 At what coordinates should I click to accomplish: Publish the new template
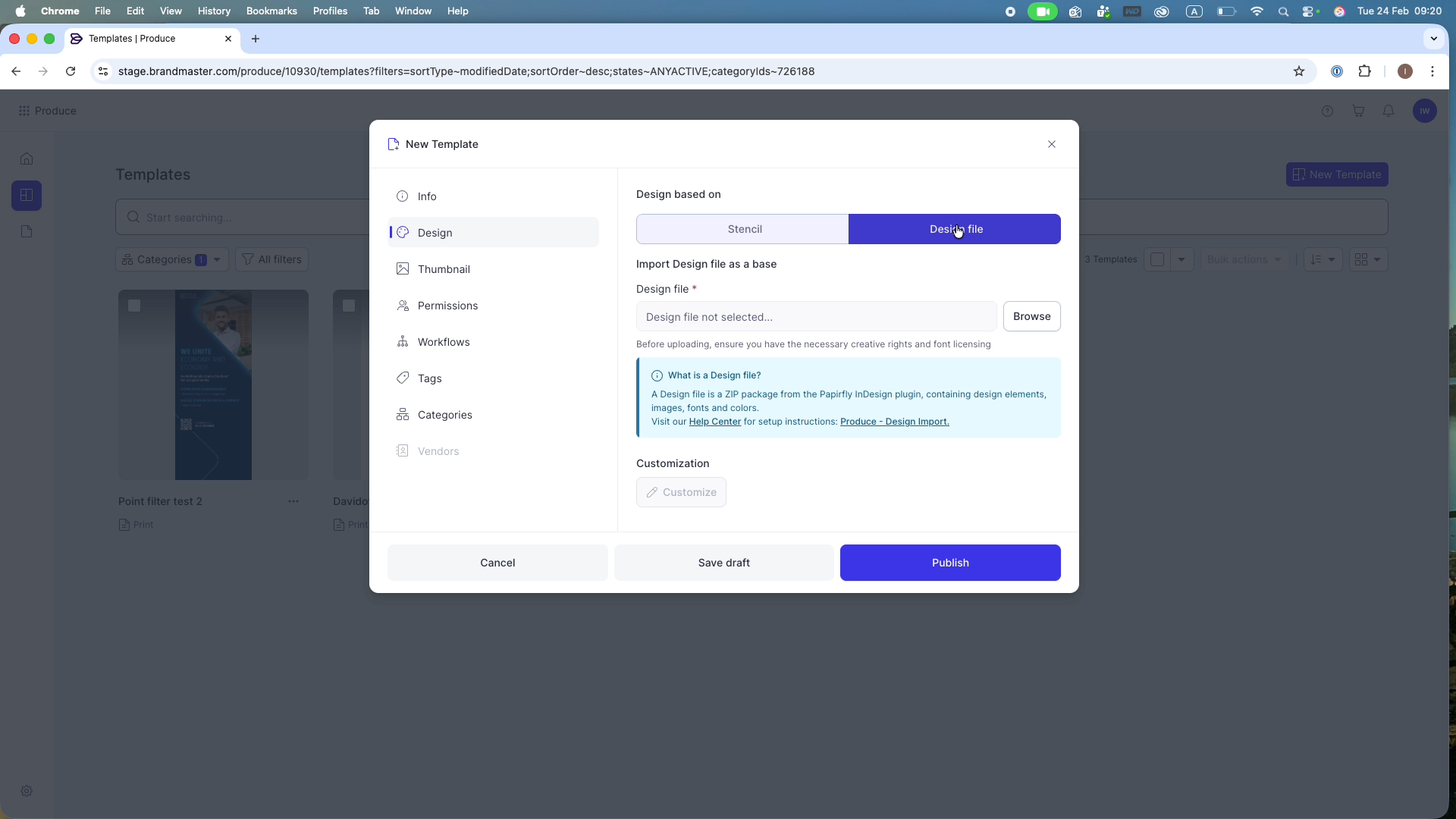click(x=950, y=563)
